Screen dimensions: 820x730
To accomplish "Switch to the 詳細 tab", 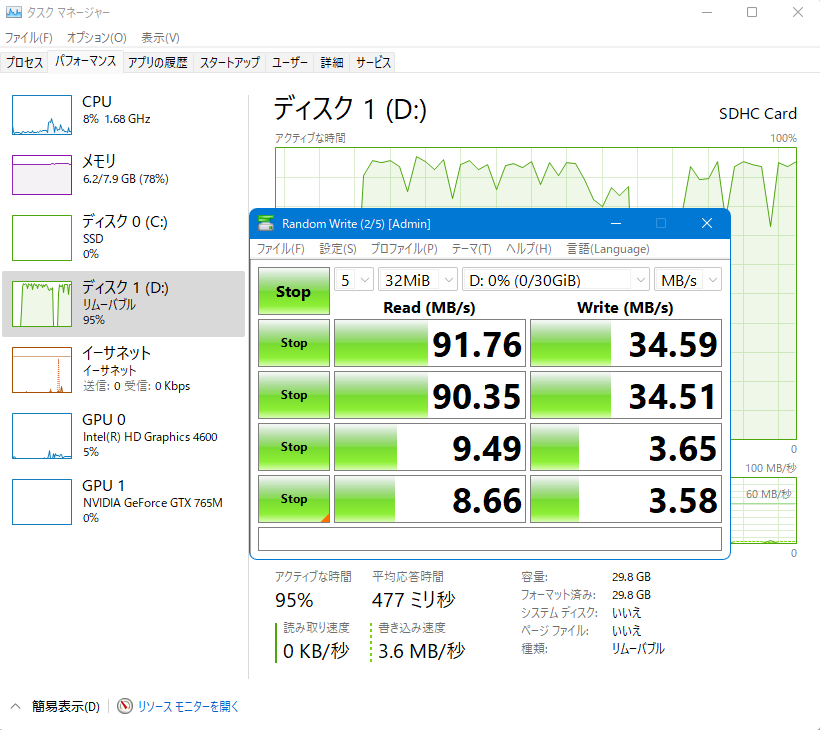I will [x=332, y=63].
